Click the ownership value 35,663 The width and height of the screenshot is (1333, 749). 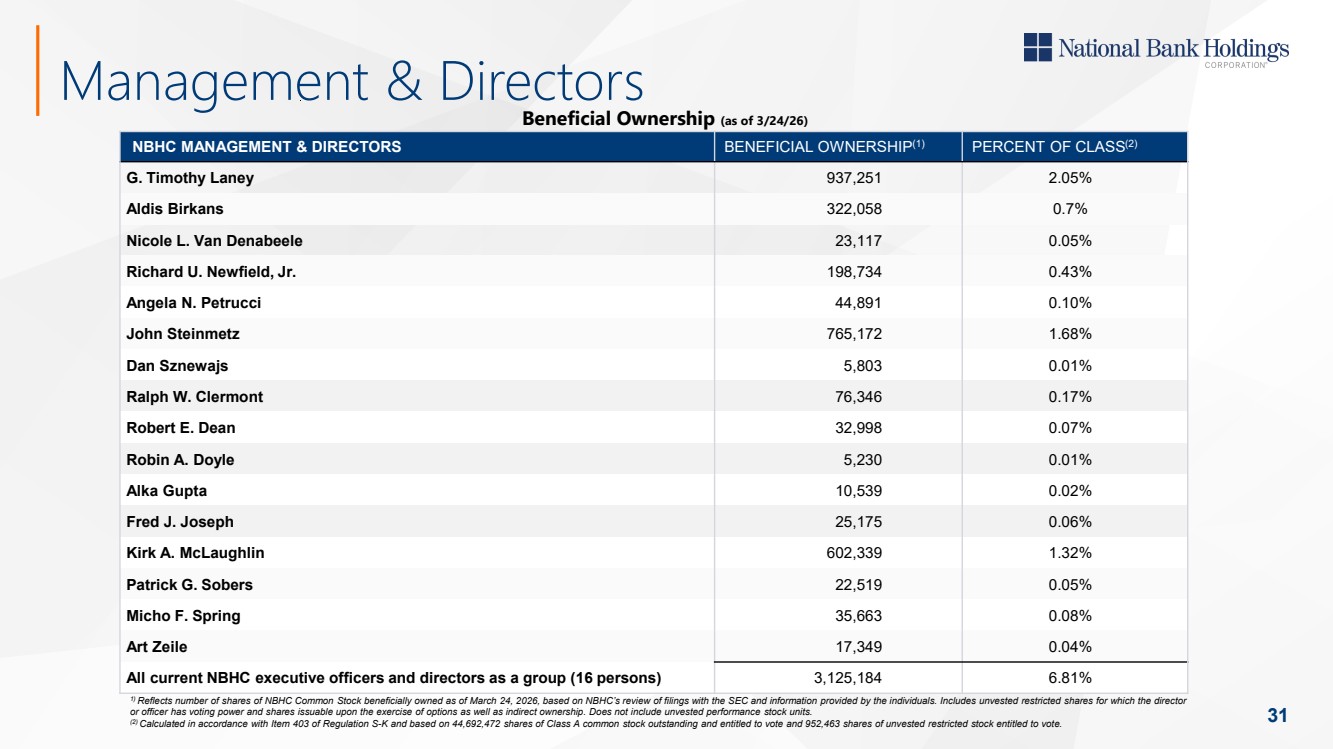856,616
